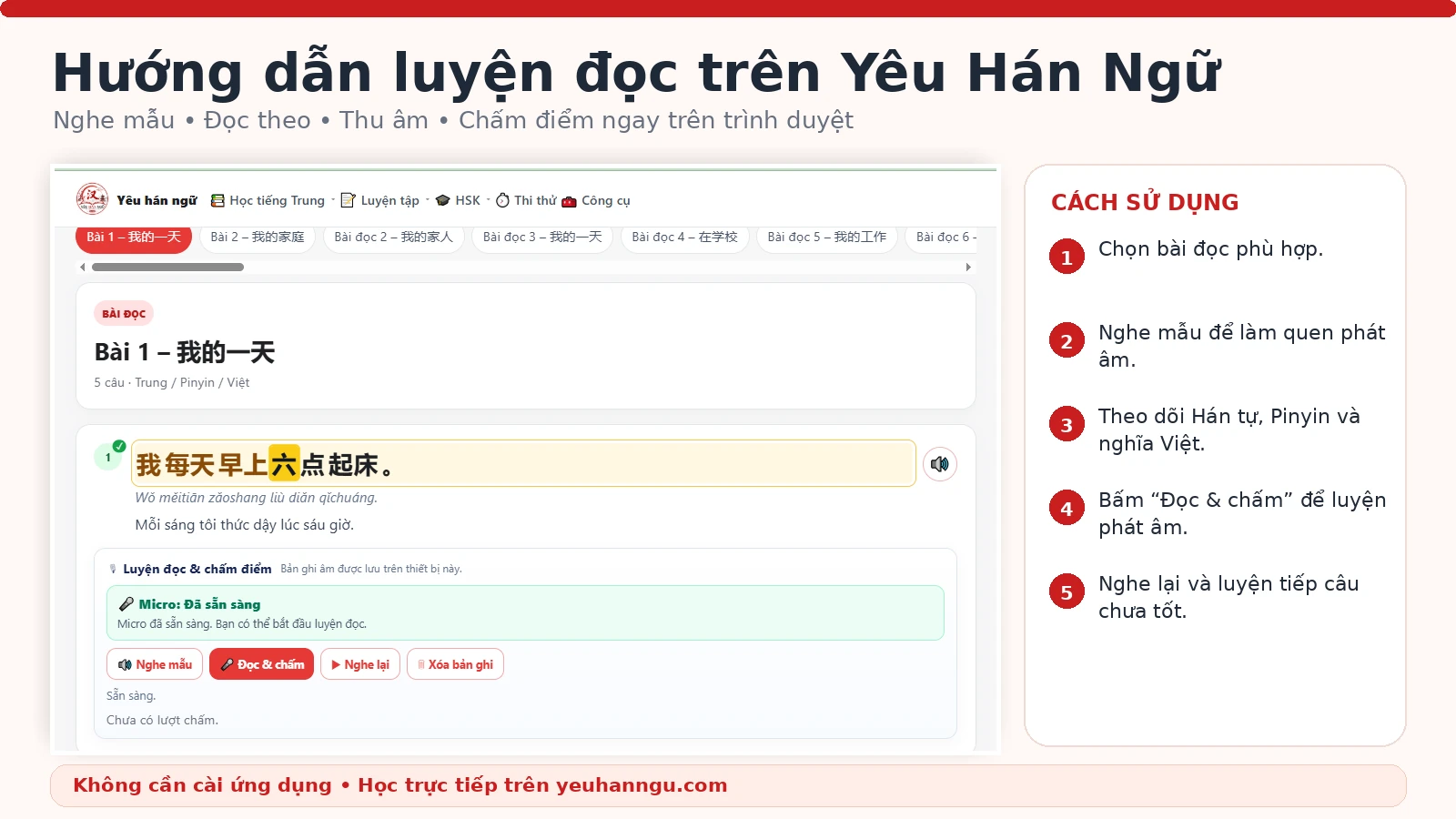Click the BÀI ĐỌC badge label
The image size is (1456, 819).
click(x=124, y=313)
